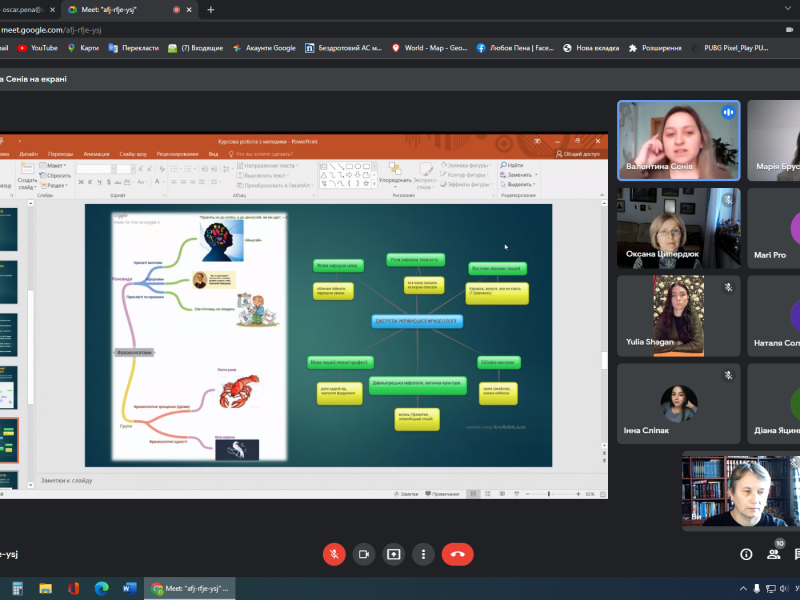
Task: Open the YouTube bookmark
Action: coord(38,47)
